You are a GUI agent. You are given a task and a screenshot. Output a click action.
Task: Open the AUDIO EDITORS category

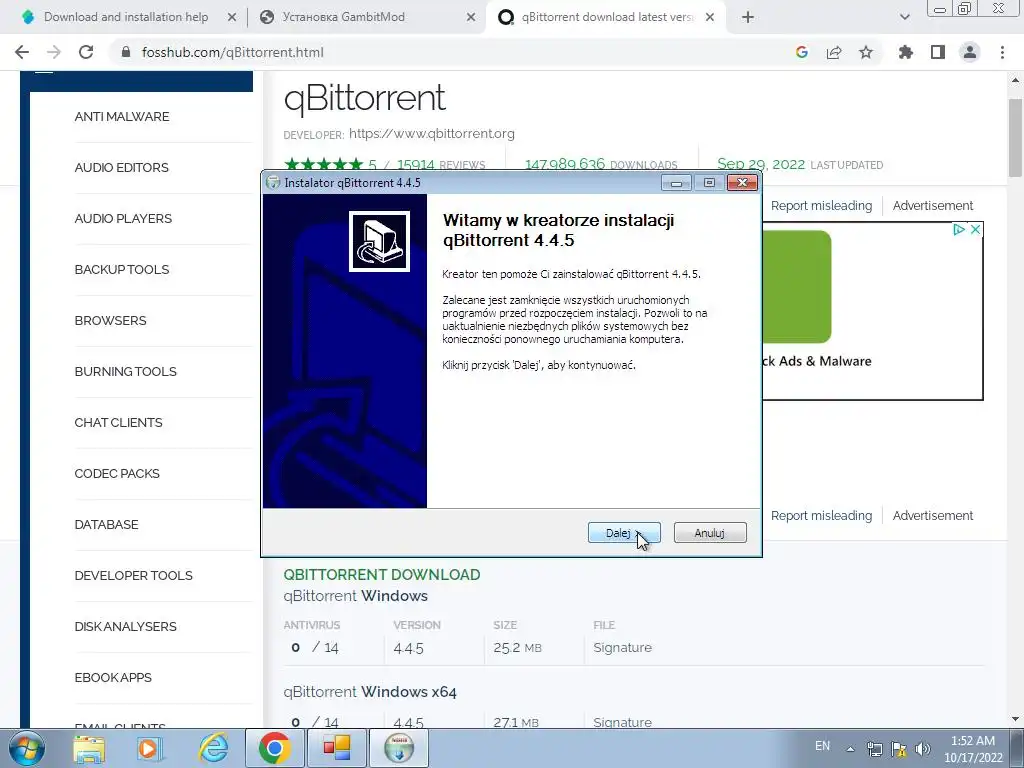point(121,167)
